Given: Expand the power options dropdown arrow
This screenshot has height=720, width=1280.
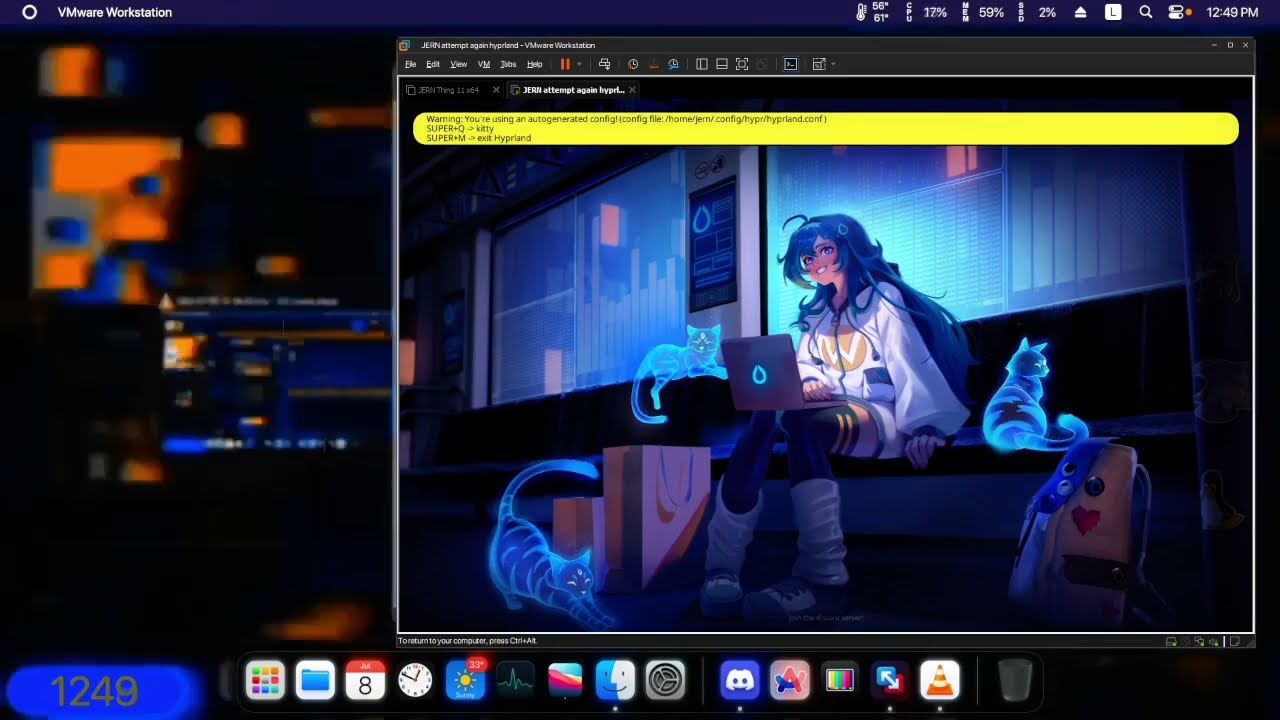Looking at the screenshot, I should coord(579,64).
